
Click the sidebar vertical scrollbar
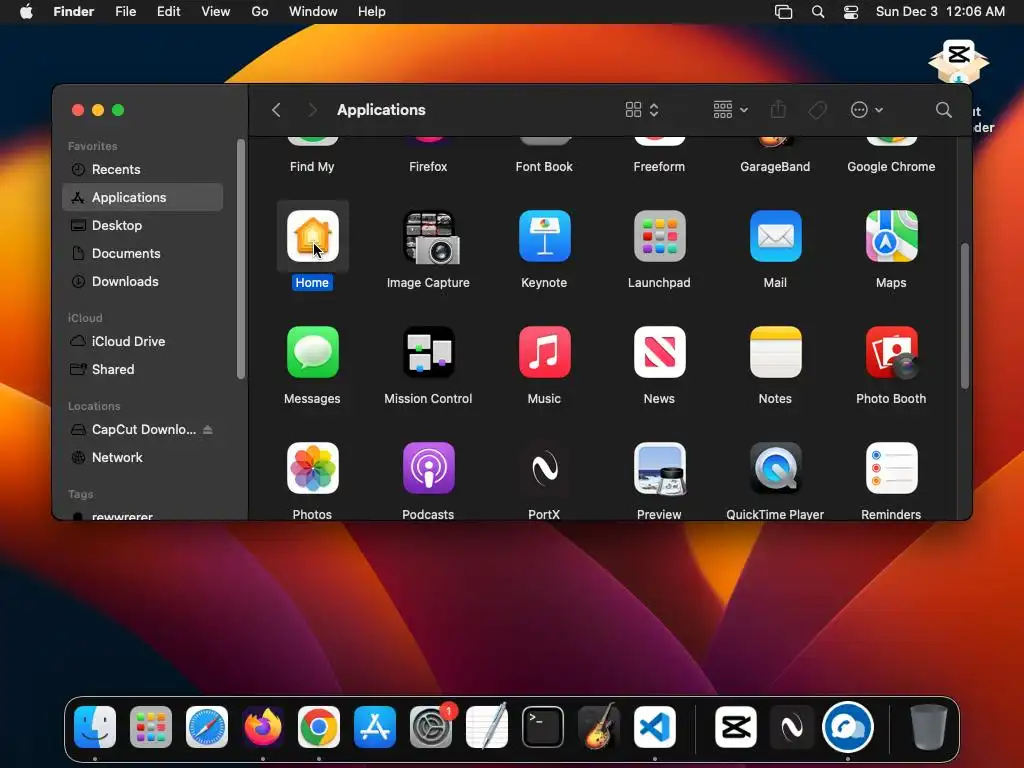coord(240,259)
